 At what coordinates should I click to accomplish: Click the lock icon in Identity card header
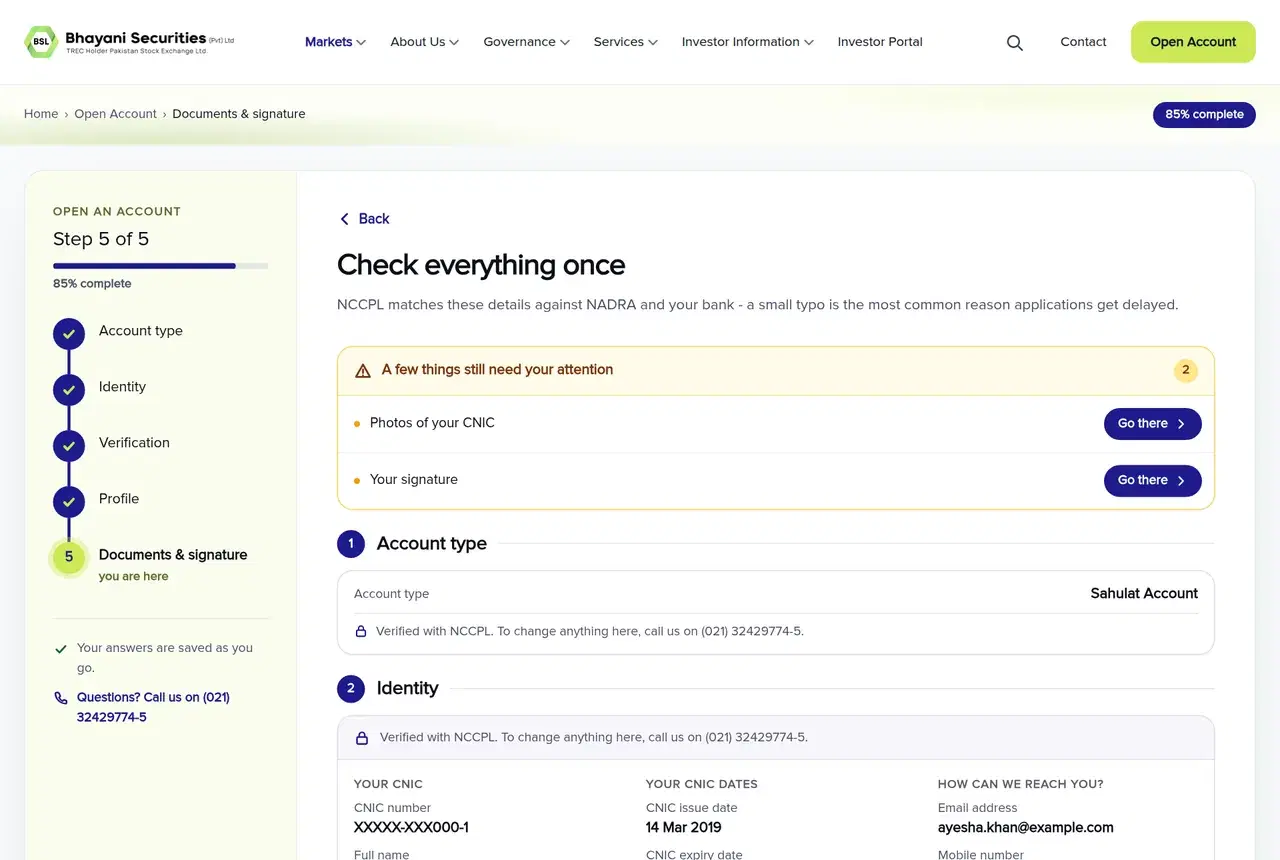[363, 738]
